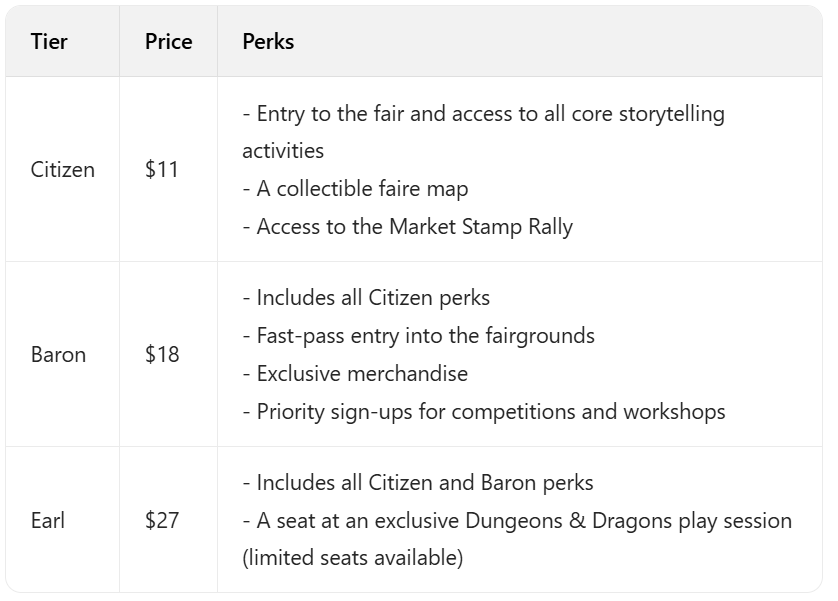This screenshot has height=601, width=838.
Task: Click the word 'activities' in Citizen perks
Action: point(283,150)
